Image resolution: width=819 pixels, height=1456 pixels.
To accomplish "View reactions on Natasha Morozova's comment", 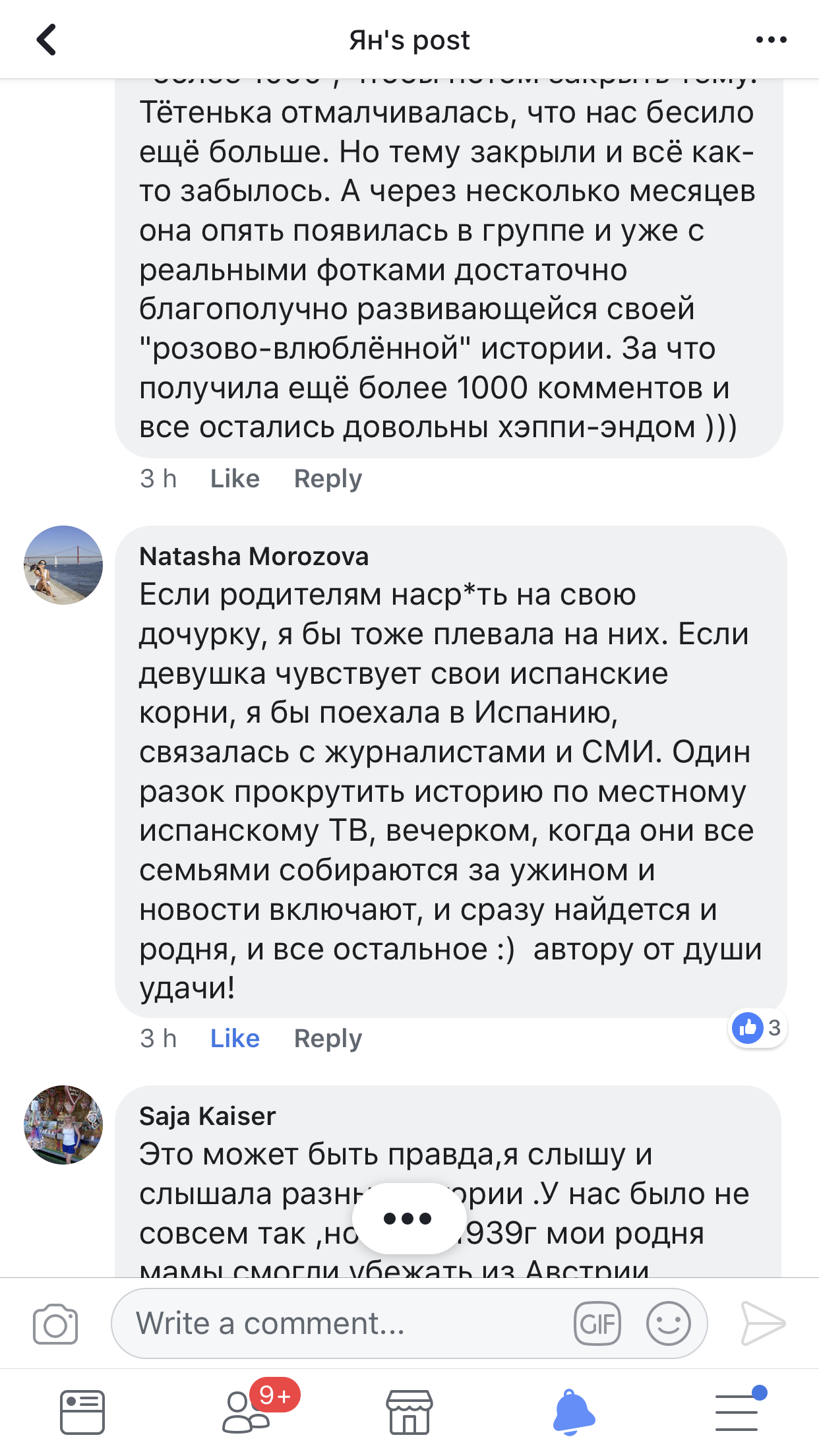I will [757, 1027].
